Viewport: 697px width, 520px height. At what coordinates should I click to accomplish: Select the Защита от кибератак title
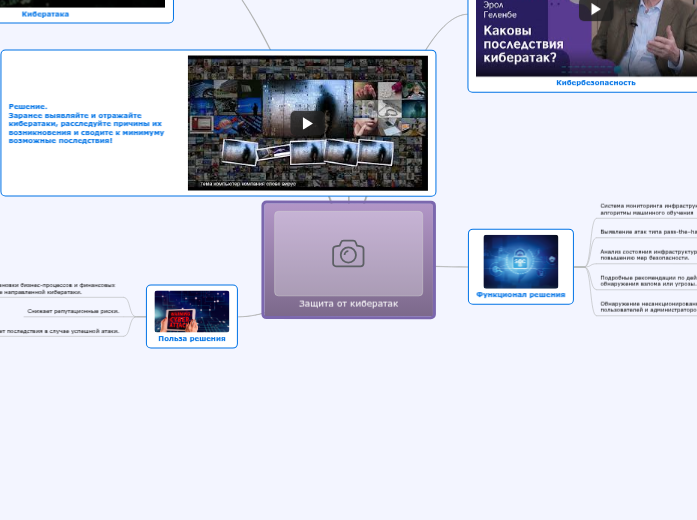pos(348,303)
